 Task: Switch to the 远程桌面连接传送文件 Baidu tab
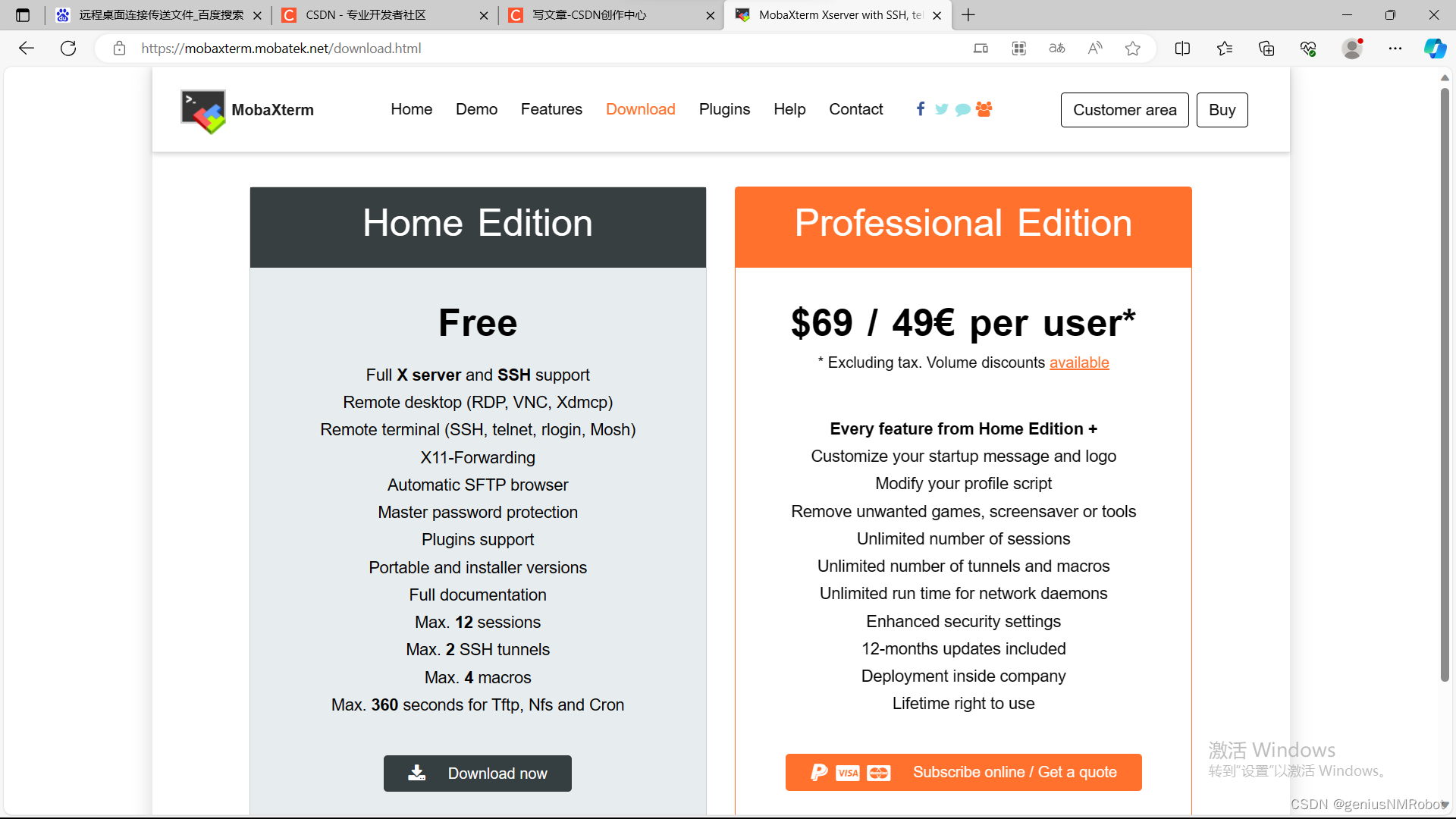(x=159, y=15)
